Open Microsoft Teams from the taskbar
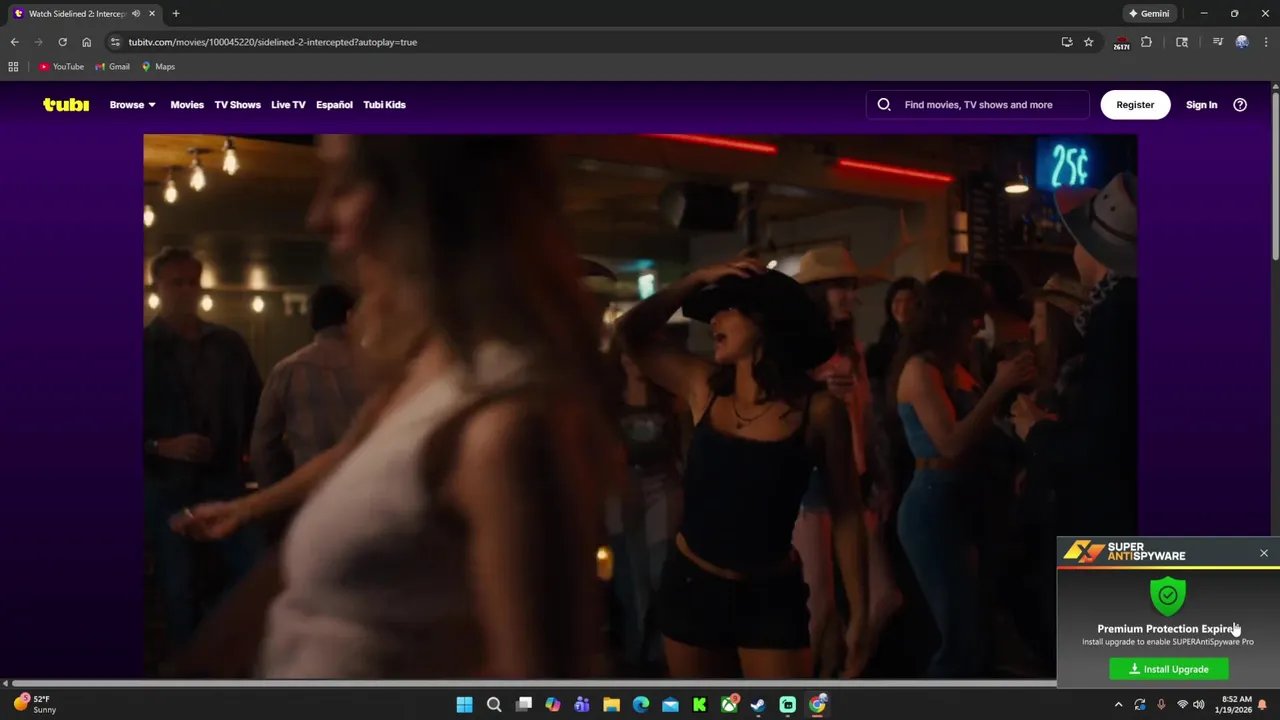 [x=582, y=705]
